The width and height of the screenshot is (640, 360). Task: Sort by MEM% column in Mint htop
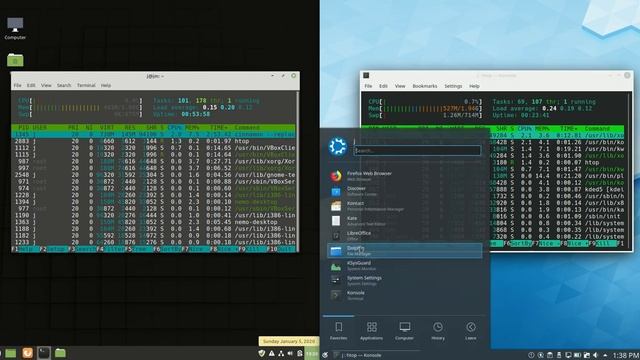192,127
